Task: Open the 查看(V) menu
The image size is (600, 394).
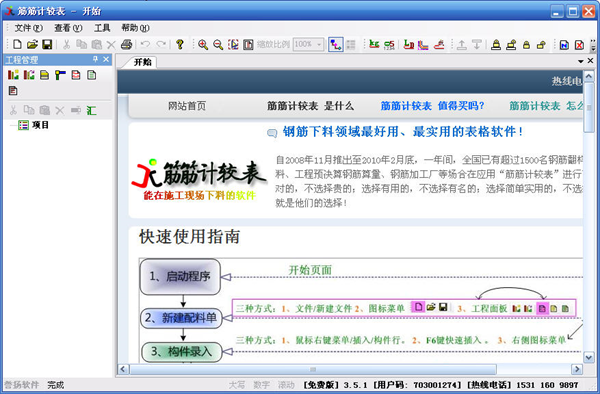Action: tap(68, 28)
